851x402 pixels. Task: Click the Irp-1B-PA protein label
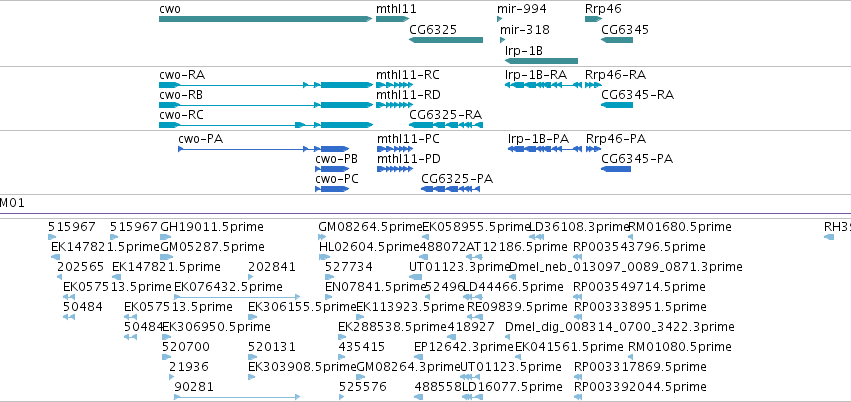[x=538, y=139]
